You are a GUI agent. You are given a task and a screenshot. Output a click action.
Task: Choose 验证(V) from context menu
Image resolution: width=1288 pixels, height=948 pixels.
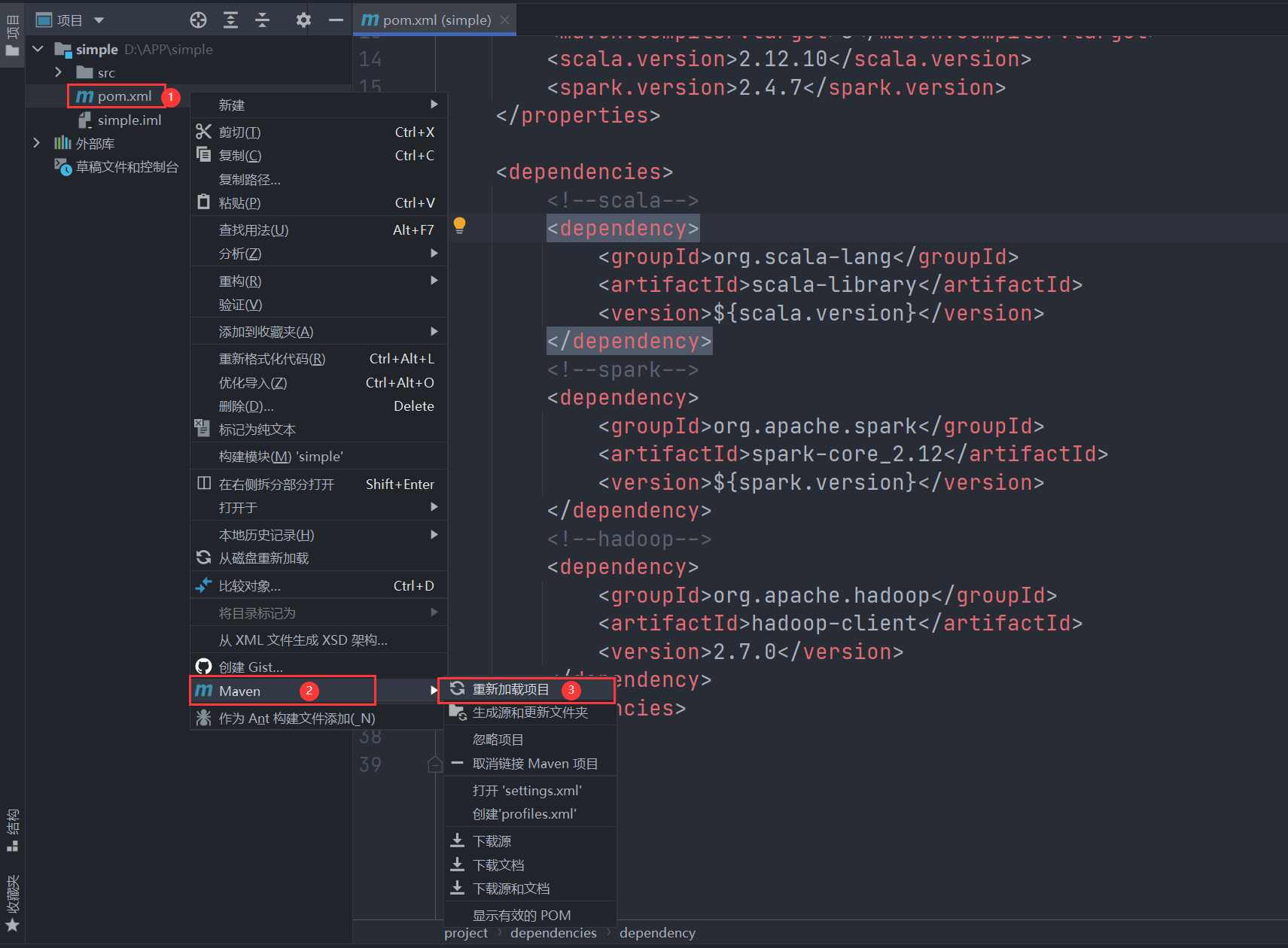coord(319,305)
